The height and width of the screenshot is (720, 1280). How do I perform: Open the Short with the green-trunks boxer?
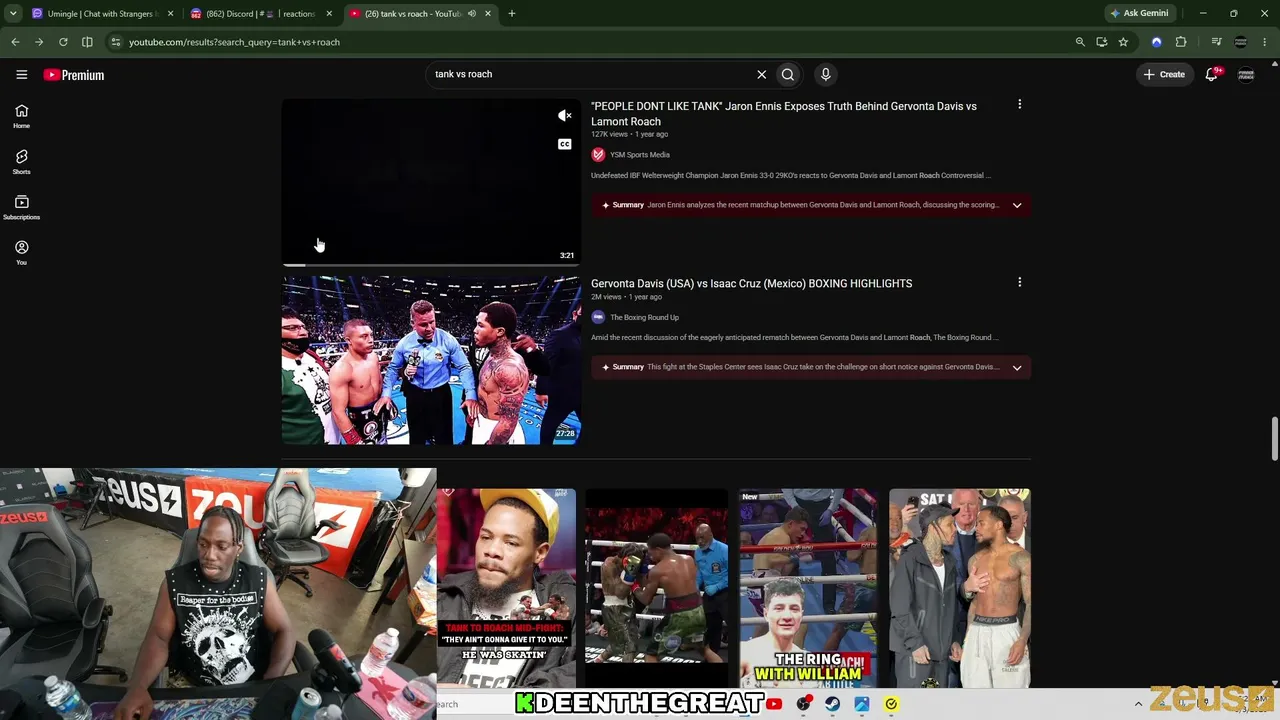[656, 588]
